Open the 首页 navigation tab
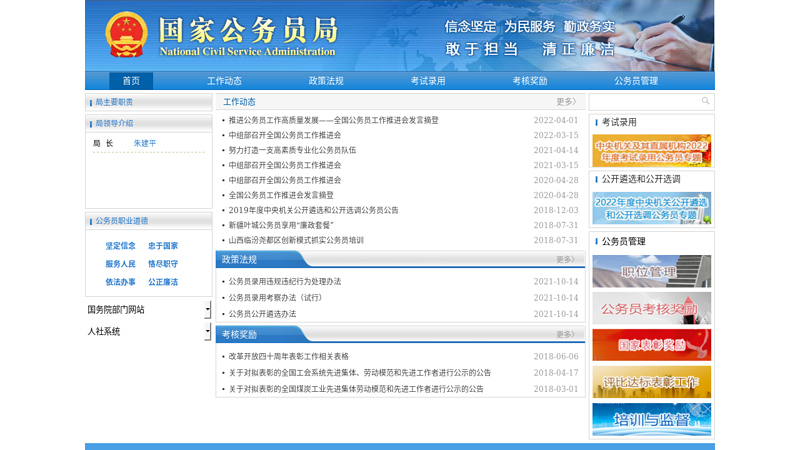 point(131,81)
